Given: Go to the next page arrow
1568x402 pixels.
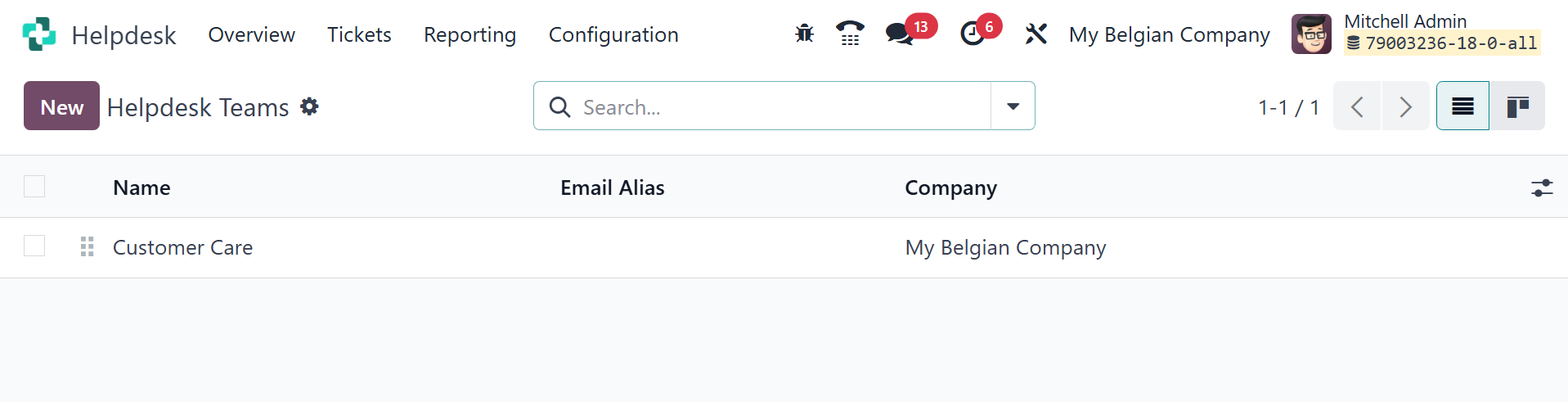Looking at the screenshot, I should point(1405,106).
